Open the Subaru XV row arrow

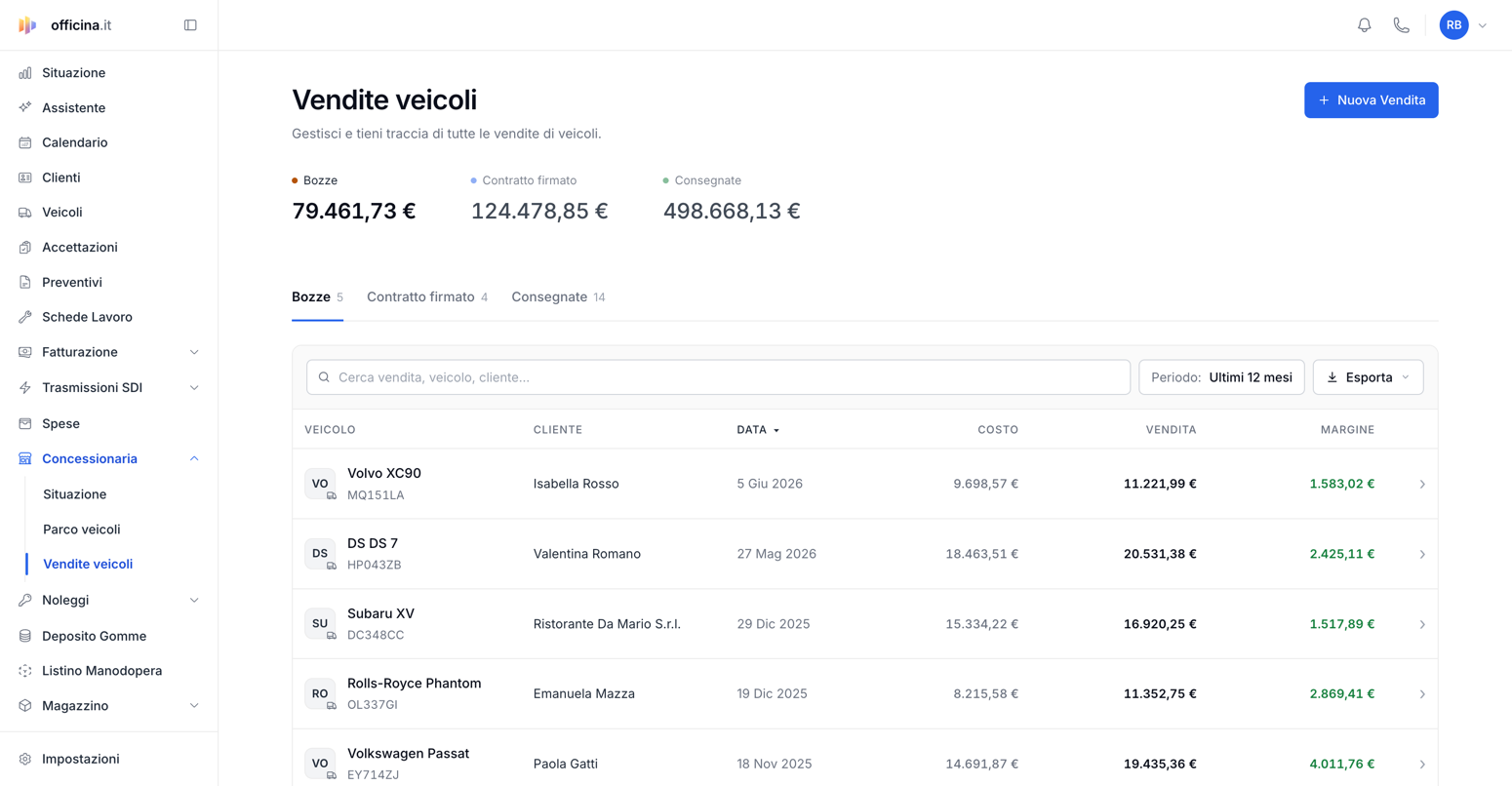[1422, 624]
